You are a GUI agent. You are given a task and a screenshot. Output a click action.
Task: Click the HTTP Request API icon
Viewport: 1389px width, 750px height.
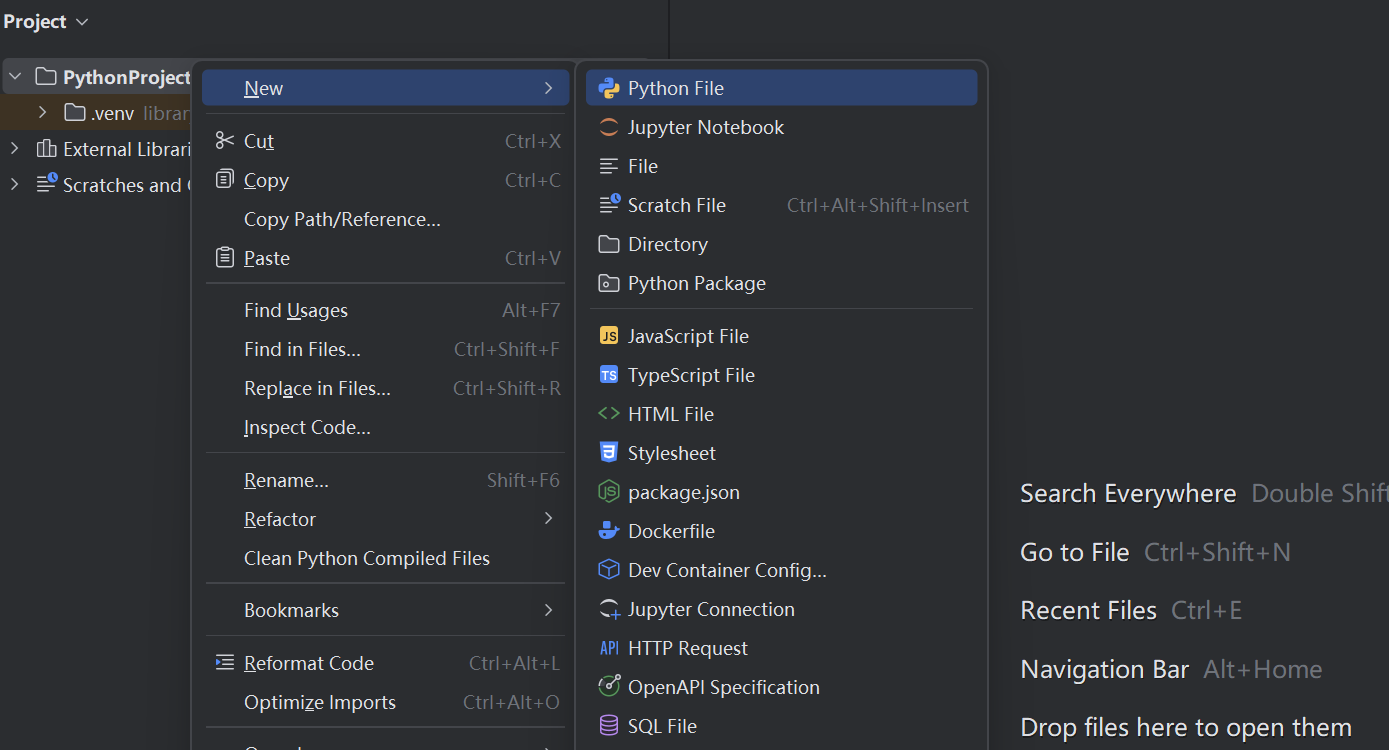pyautogui.click(x=608, y=648)
